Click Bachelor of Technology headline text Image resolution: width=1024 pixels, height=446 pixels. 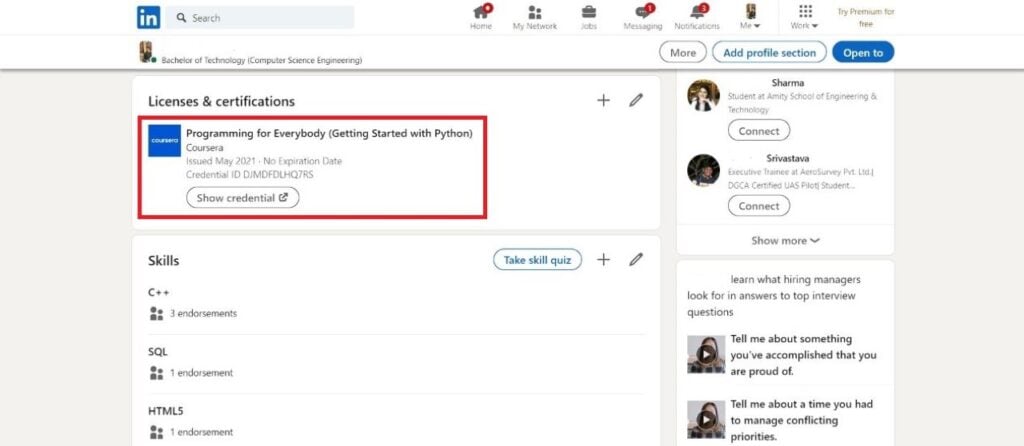[261, 60]
